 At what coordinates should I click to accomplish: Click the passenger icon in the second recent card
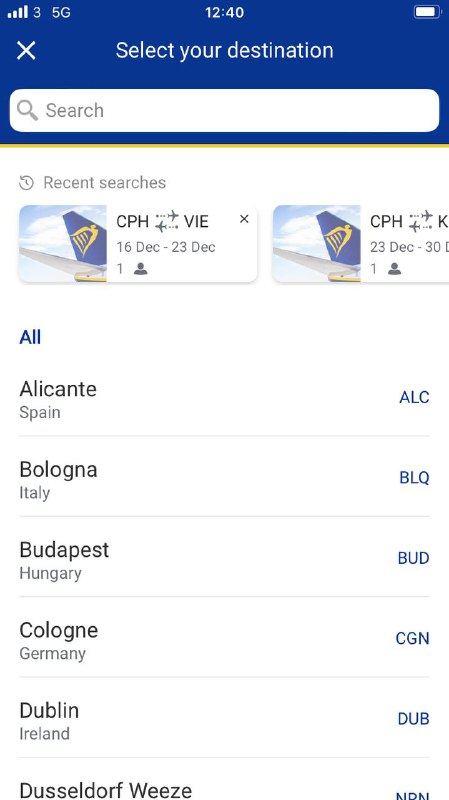pos(394,269)
